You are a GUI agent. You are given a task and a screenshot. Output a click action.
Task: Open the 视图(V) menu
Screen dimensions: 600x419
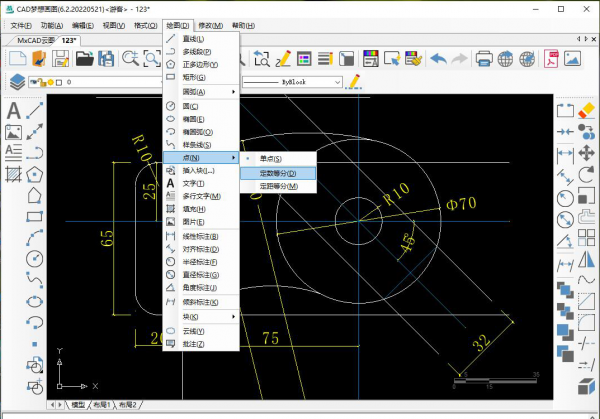click(114, 26)
